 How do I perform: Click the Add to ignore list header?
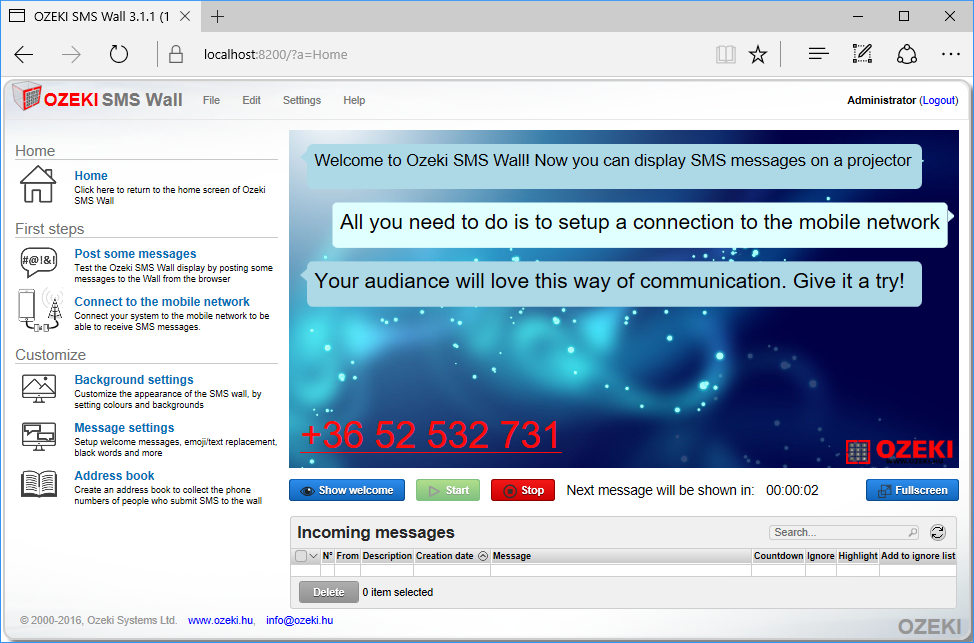(918, 556)
